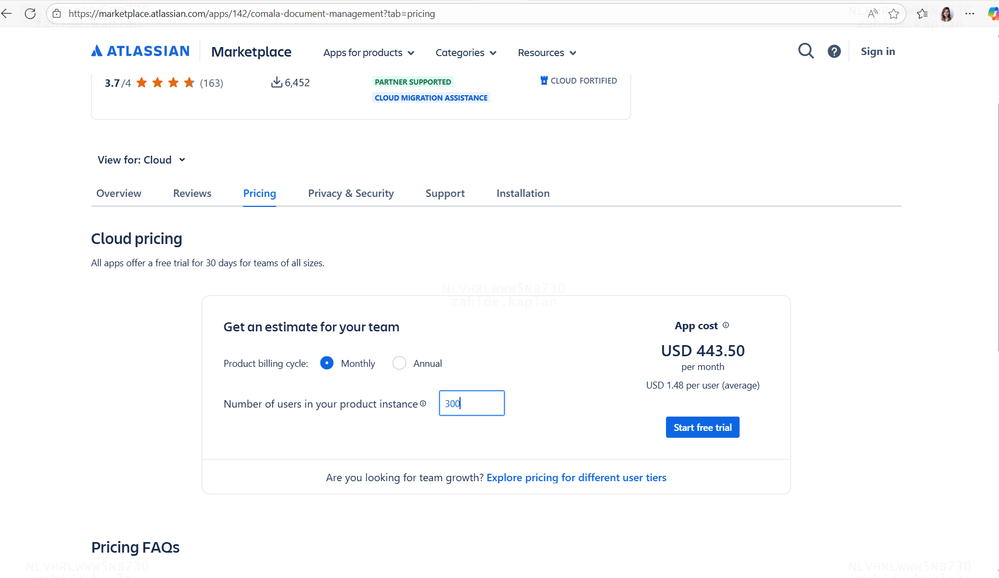This screenshot has width=999, height=578.
Task: Add page to favorites with star icon
Action: pos(894,13)
